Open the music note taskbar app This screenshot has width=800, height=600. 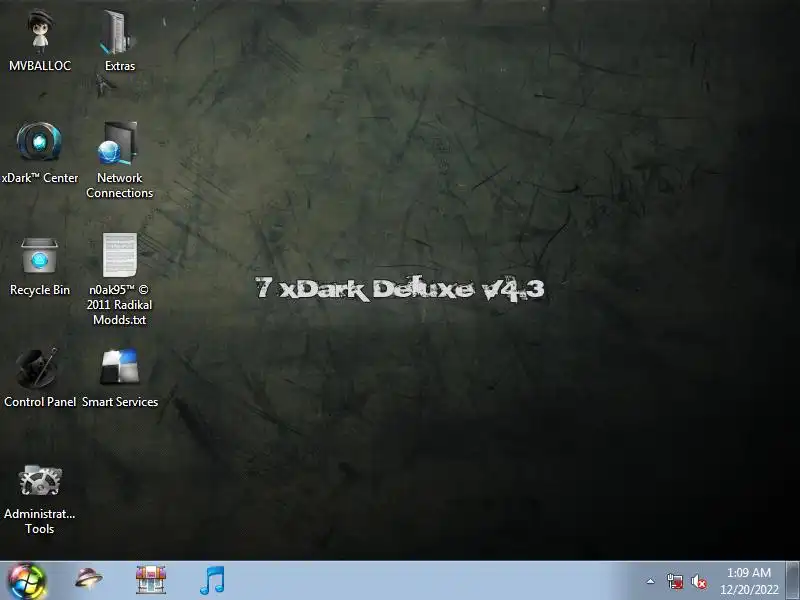212,581
